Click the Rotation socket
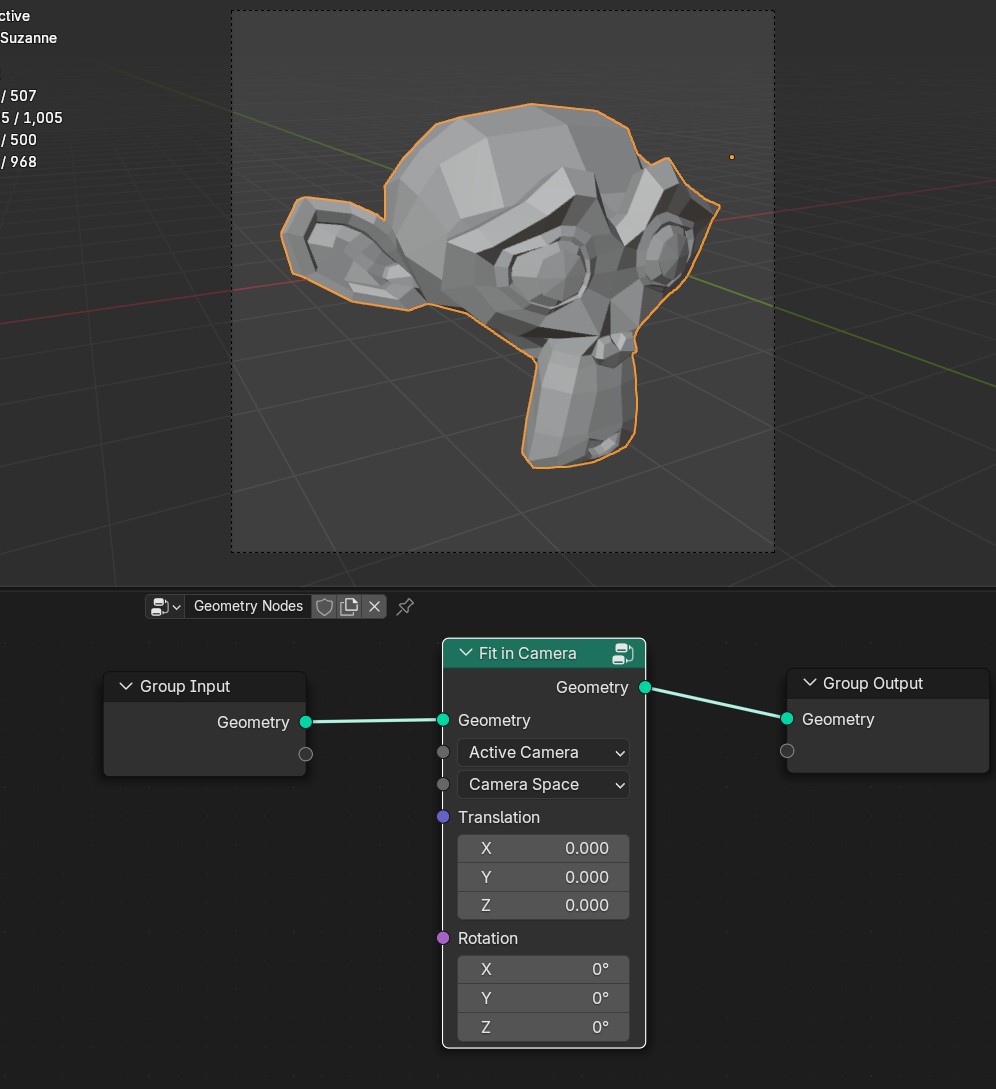 [x=443, y=938]
